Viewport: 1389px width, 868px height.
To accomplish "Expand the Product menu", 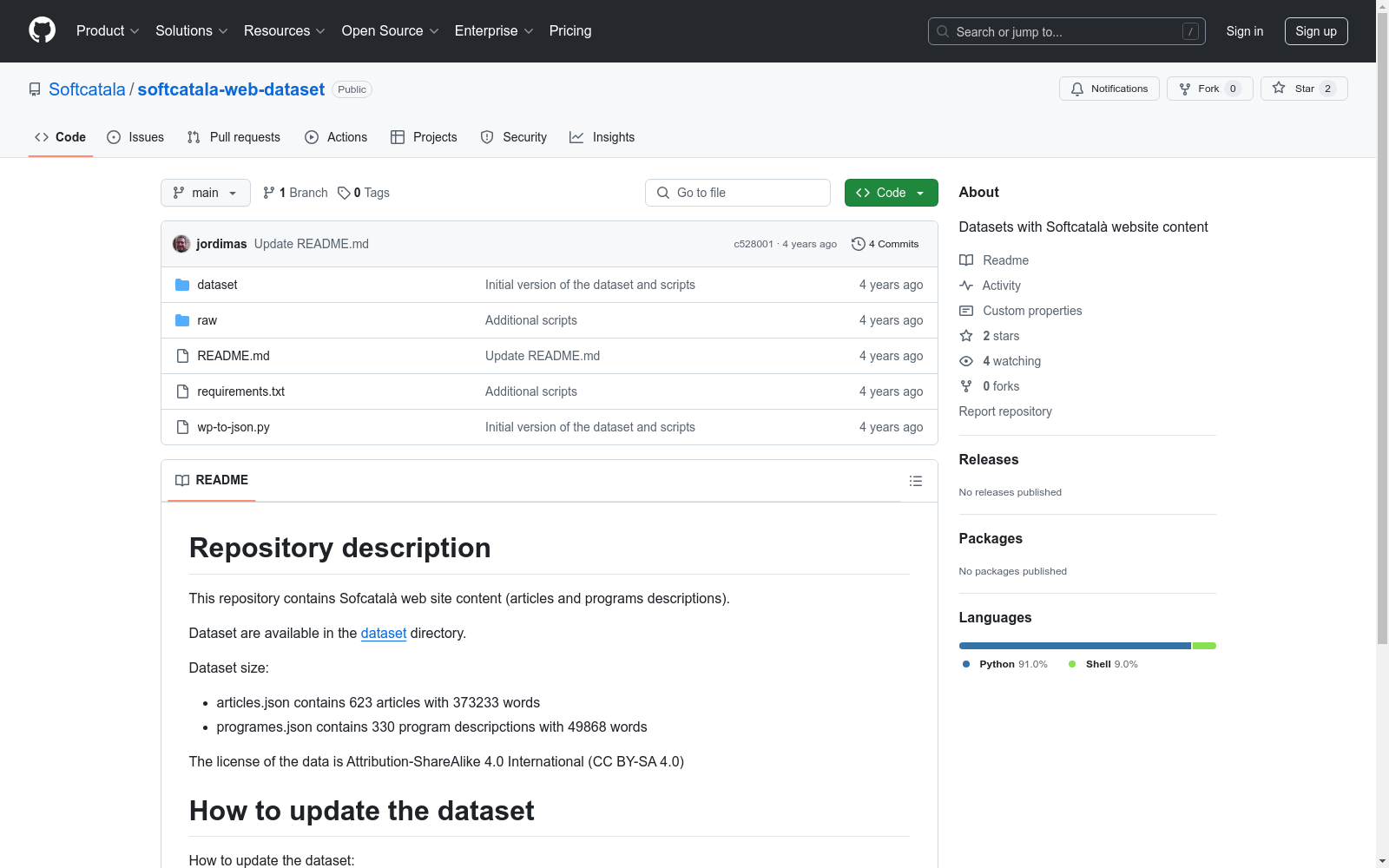I will (x=108, y=30).
